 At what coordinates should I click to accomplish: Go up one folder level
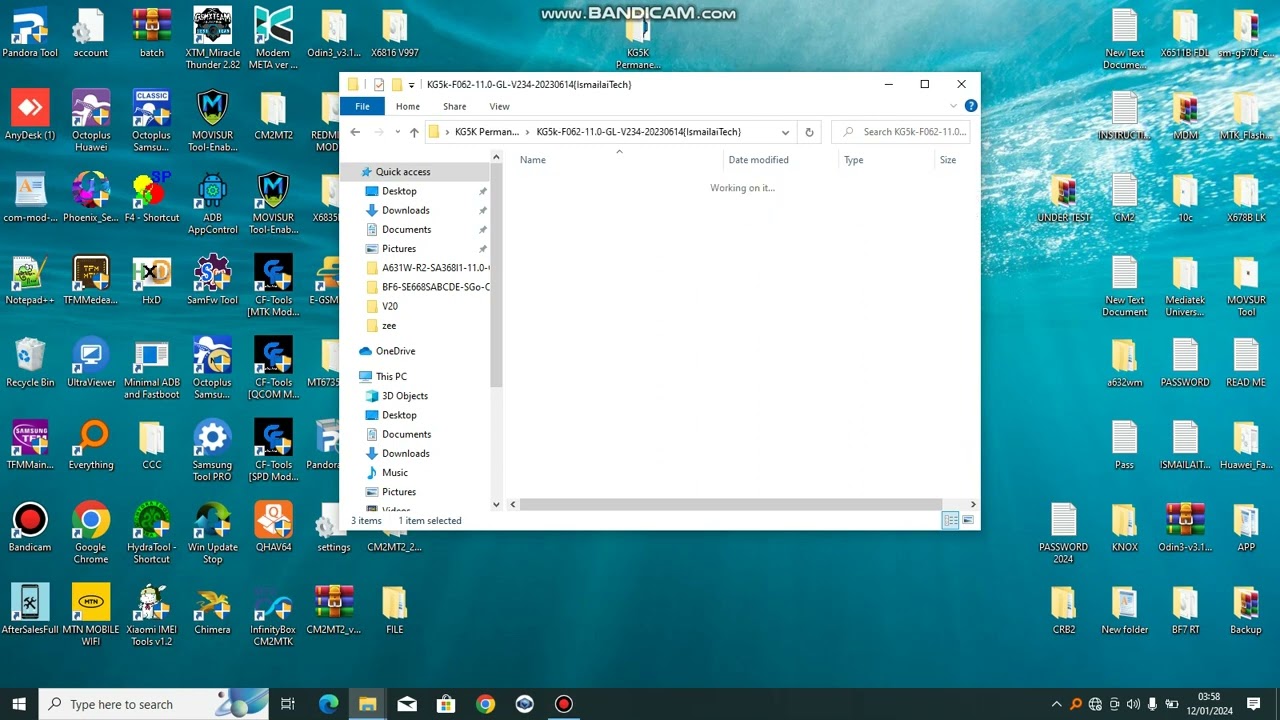pyautogui.click(x=414, y=132)
